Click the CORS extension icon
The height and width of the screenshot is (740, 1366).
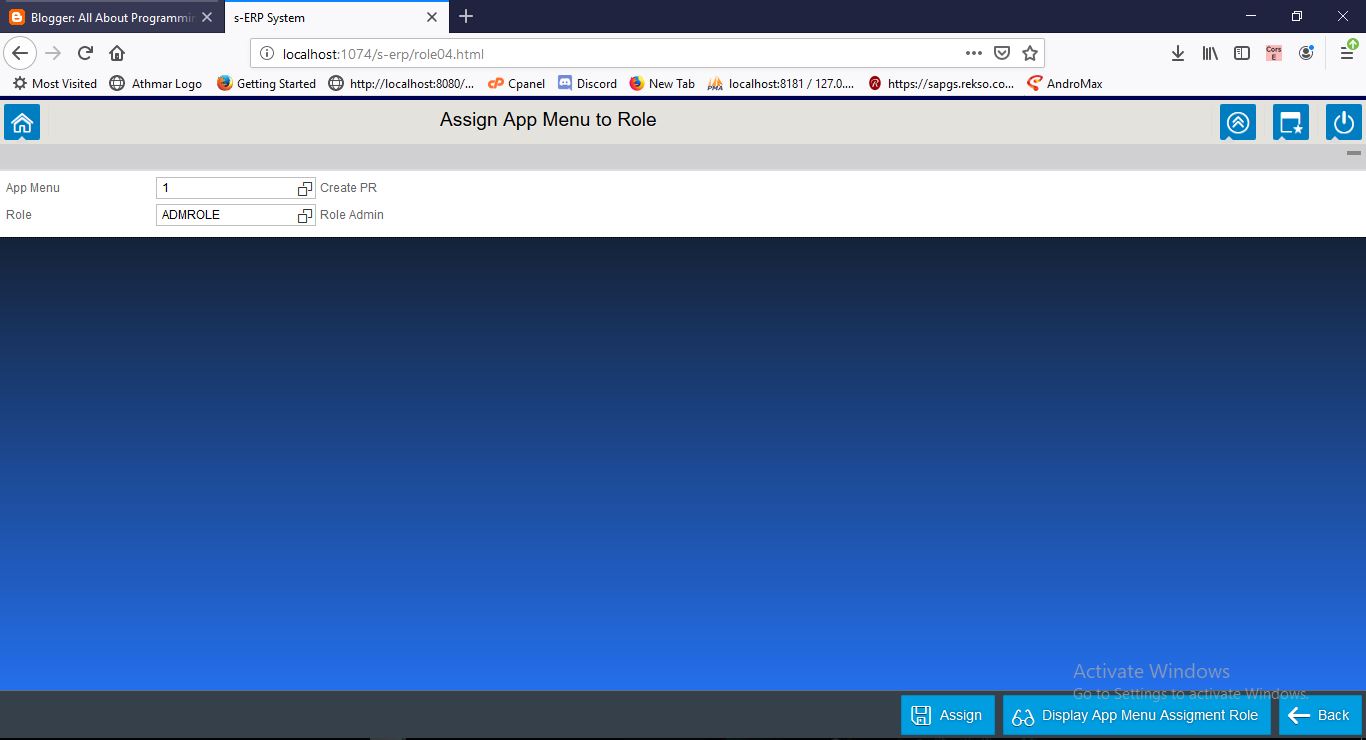[x=1274, y=53]
